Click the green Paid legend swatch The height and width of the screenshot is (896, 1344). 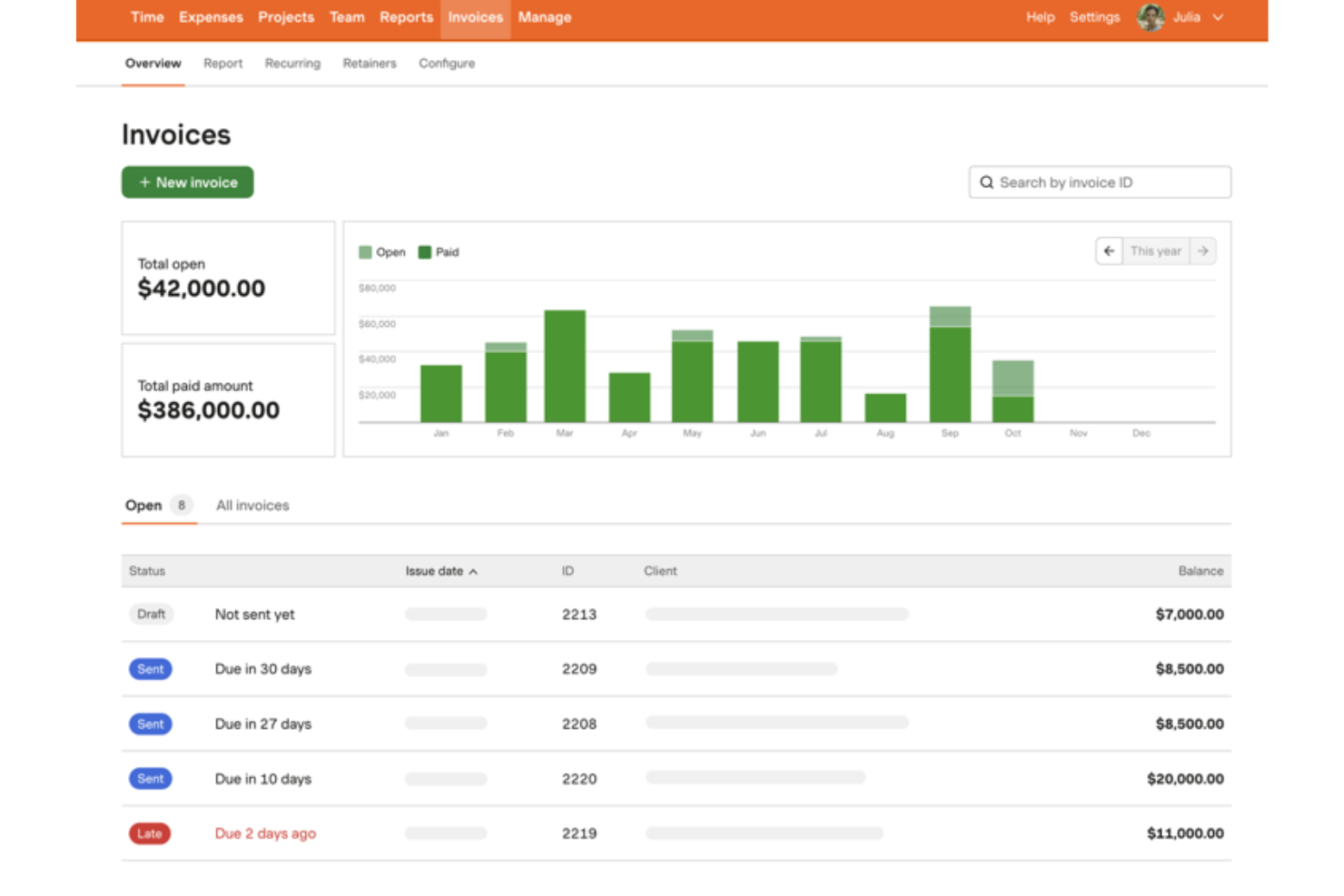coord(423,251)
